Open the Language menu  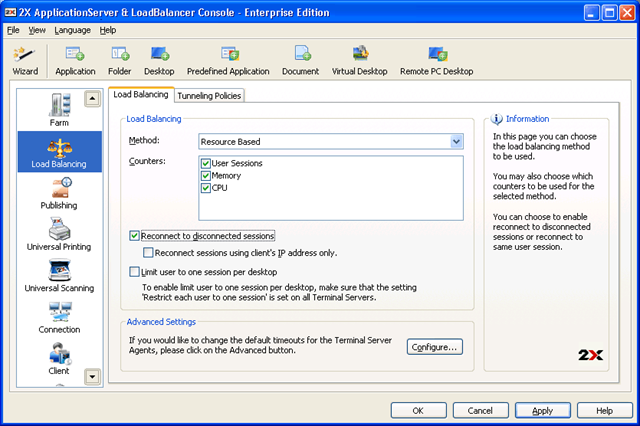click(72, 30)
